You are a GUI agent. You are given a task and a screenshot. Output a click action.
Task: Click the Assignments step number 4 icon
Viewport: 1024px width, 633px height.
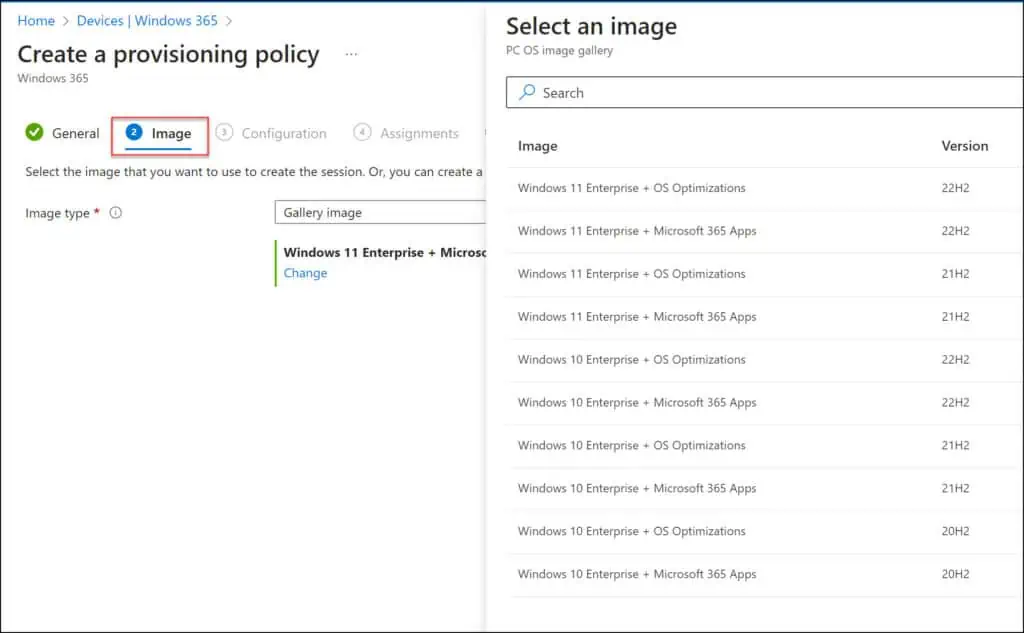pos(362,133)
